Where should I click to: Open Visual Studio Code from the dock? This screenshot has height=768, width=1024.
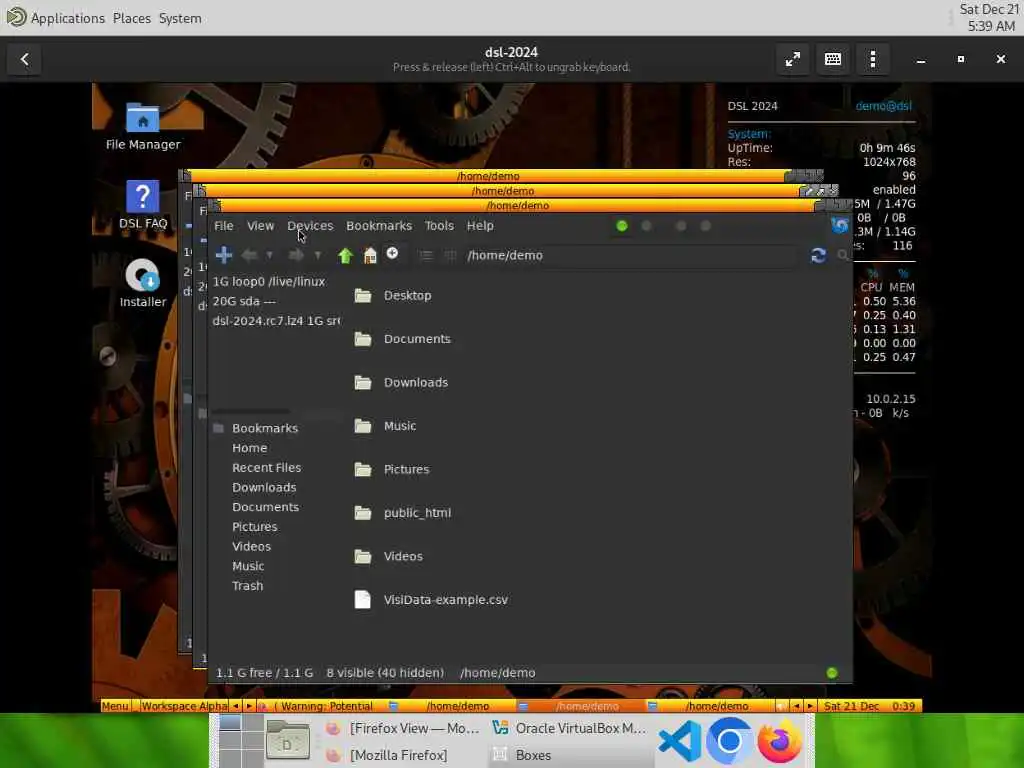tap(680, 741)
